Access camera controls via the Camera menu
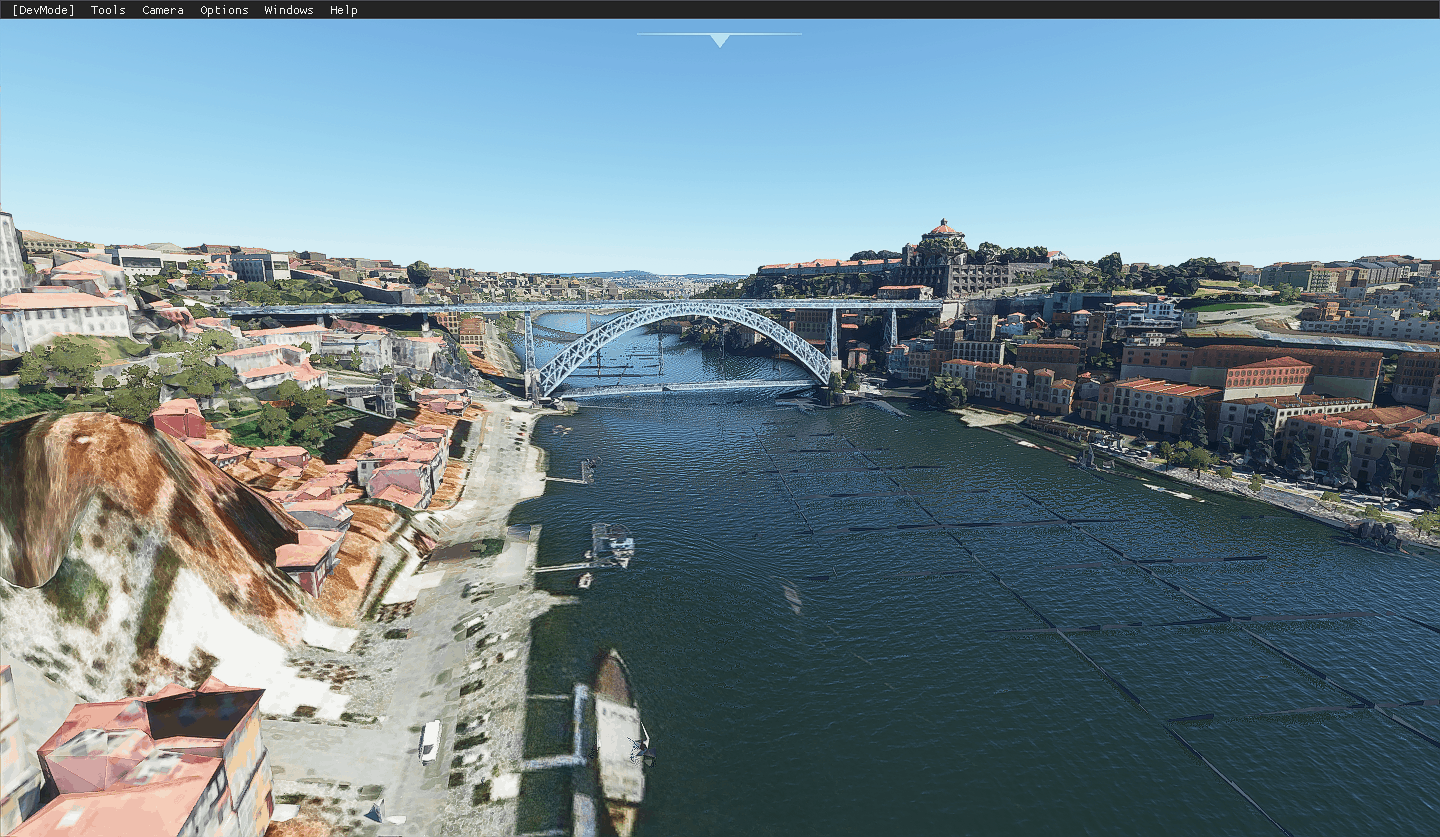The height and width of the screenshot is (837, 1440). click(162, 10)
